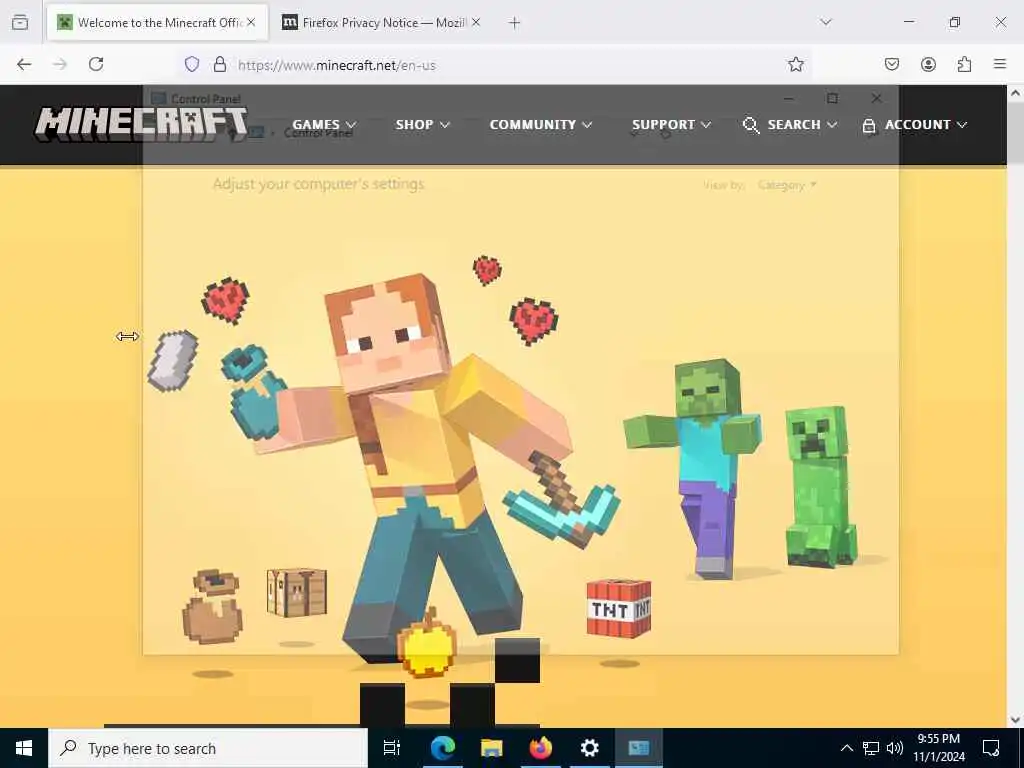
Task: Switch to the Minecraft Official tab
Action: (157, 23)
